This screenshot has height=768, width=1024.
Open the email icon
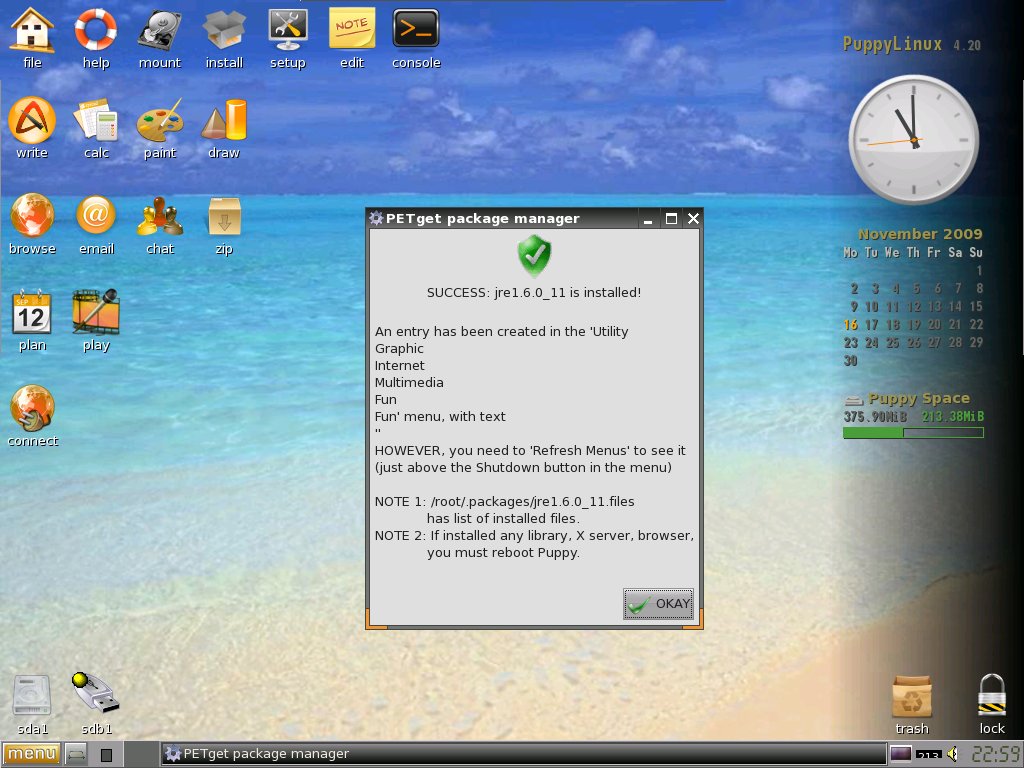coord(96,216)
